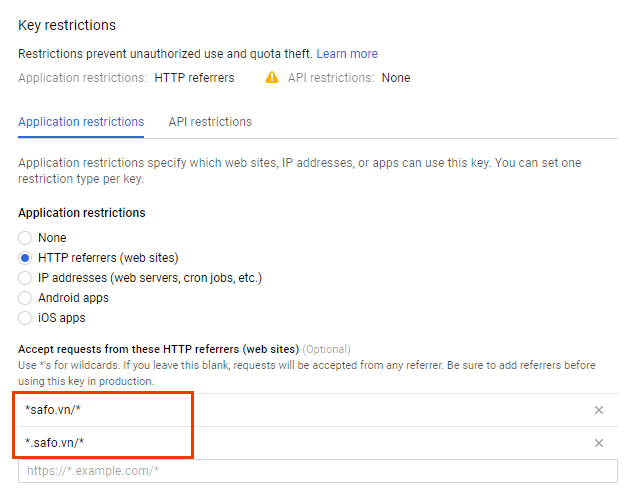The height and width of the screenshot is (495, 630).
Task: Open the Application restrictions tab
Action: pos(81,122)
